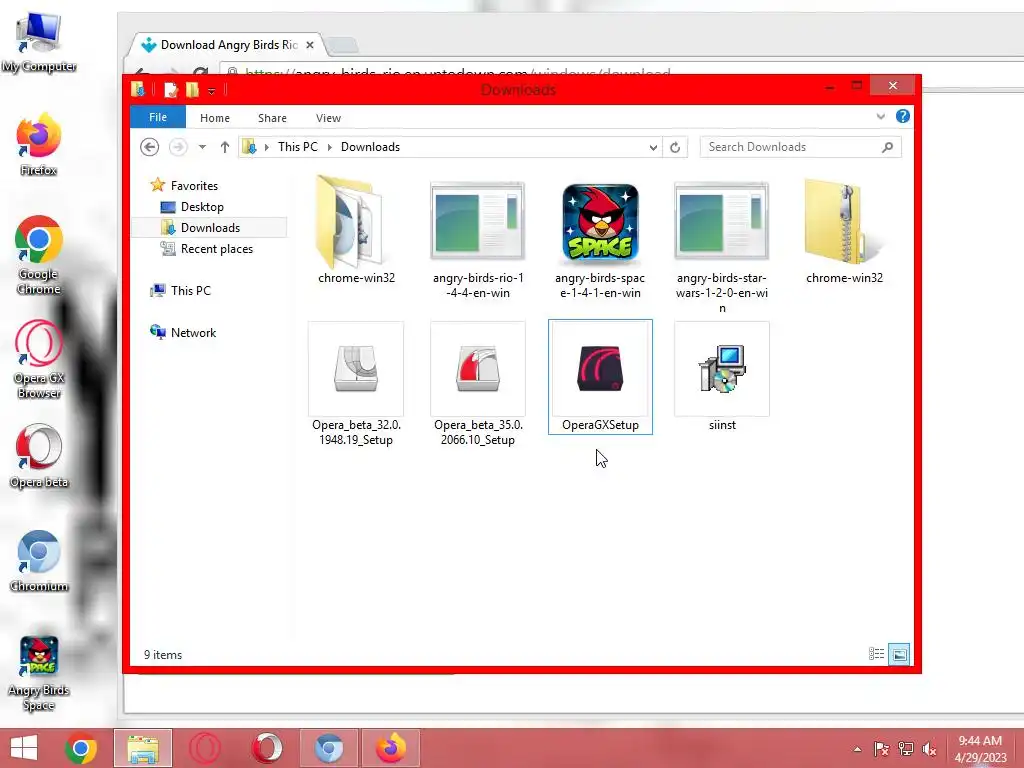The image size is (1024, 768).
Task: Open the OperaGXSetup installer file
Action: point(600,377)
